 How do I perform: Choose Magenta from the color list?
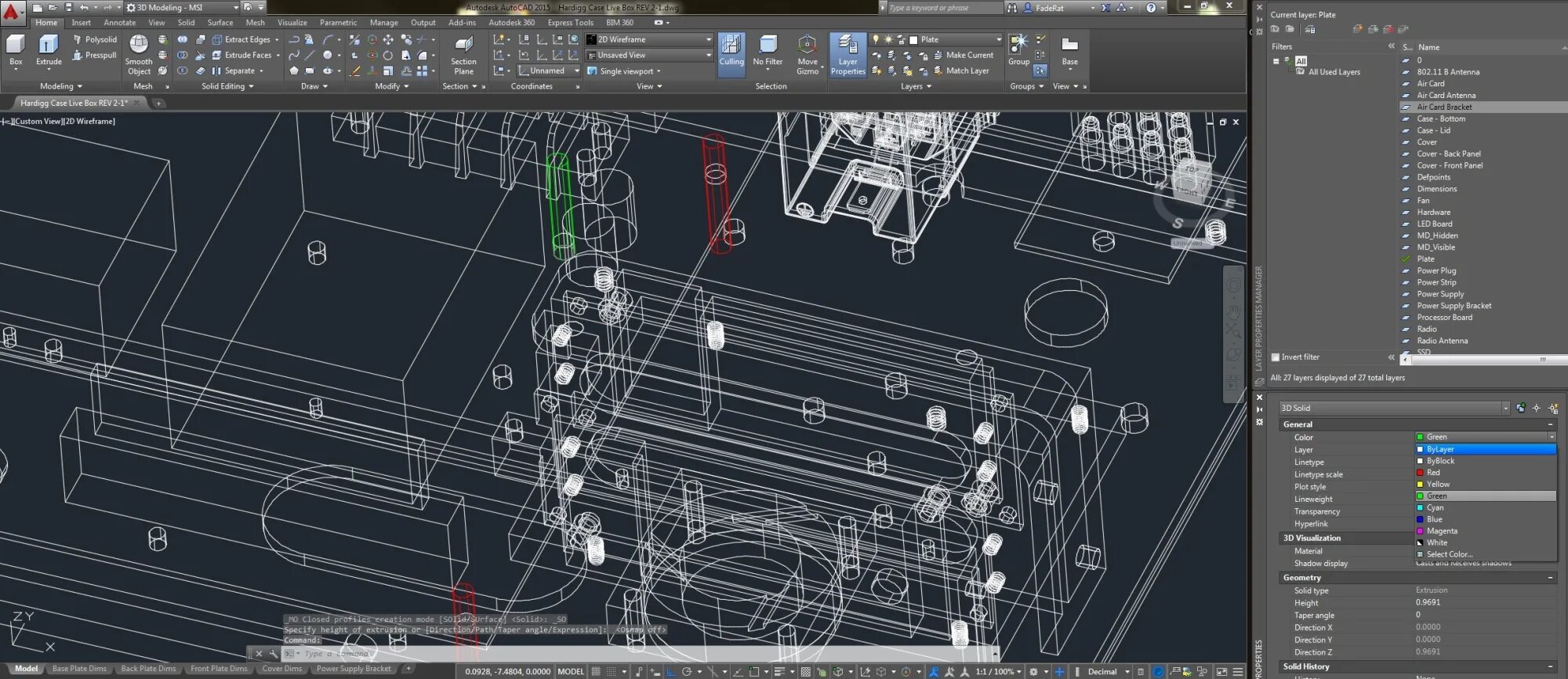coord(1441,532)
